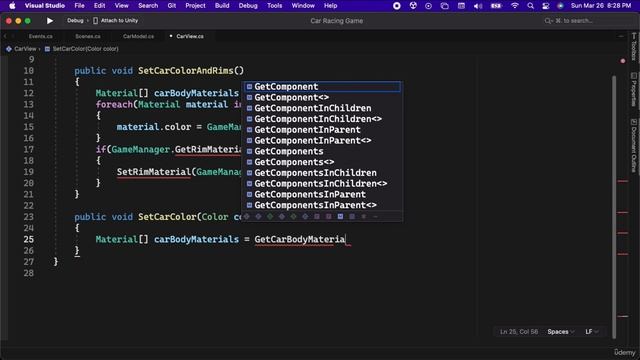Pick GetComponent from the autocomplete list

[322, 87]
